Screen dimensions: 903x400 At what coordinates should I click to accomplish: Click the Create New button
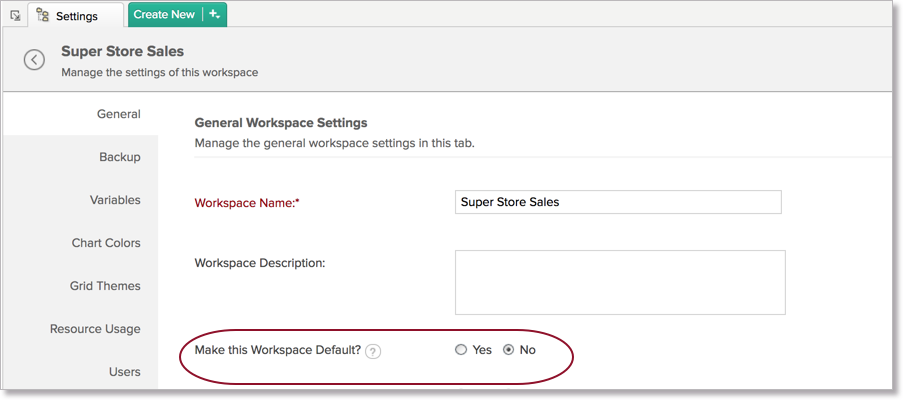pos(164,14)
